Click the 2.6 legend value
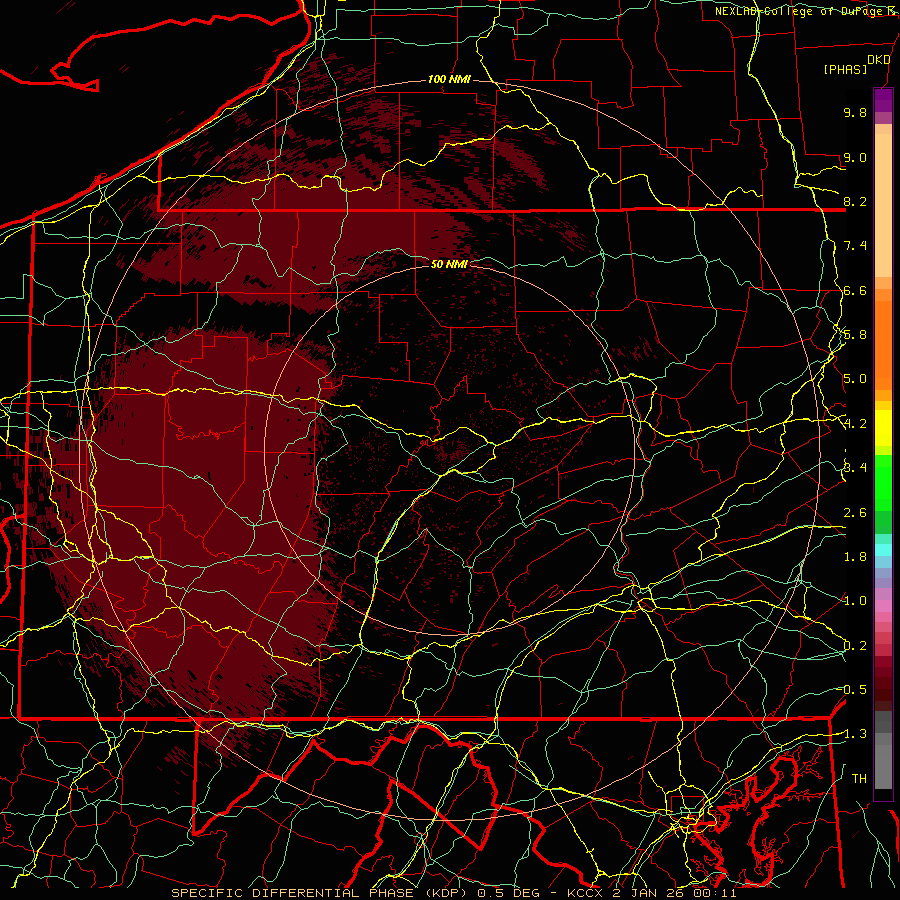This screenshot has height=900, width=900. pos(855,513)
